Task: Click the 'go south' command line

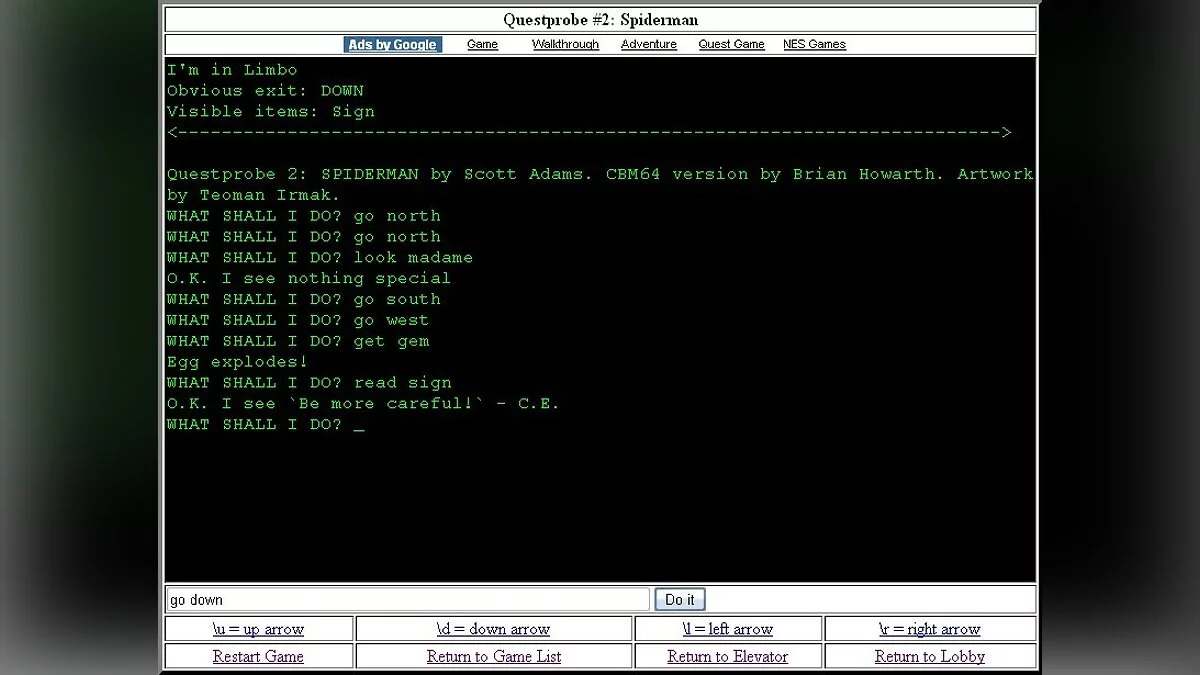Action: [x=304, y=299]
